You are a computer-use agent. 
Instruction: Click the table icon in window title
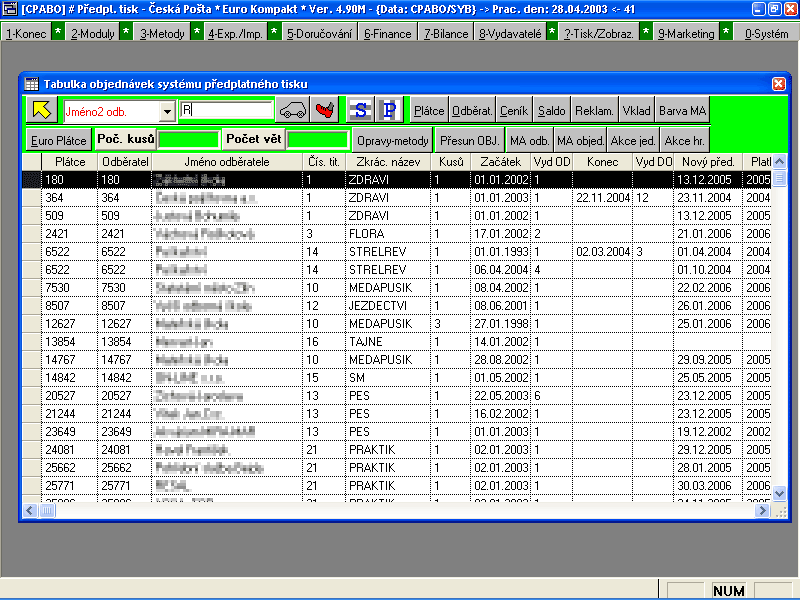pyautogui.click(x=31, y=84)
